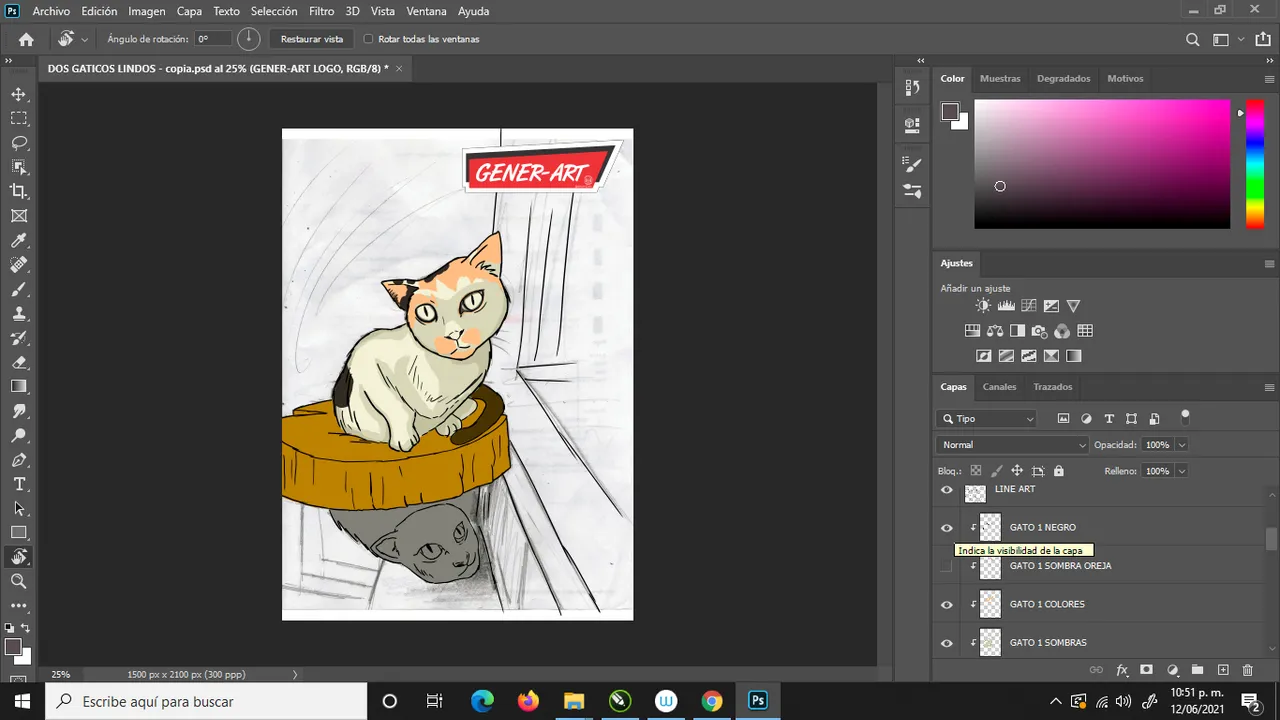Select the Rectangular Marquee tool
1280x720 pixels.
[18, 118]
